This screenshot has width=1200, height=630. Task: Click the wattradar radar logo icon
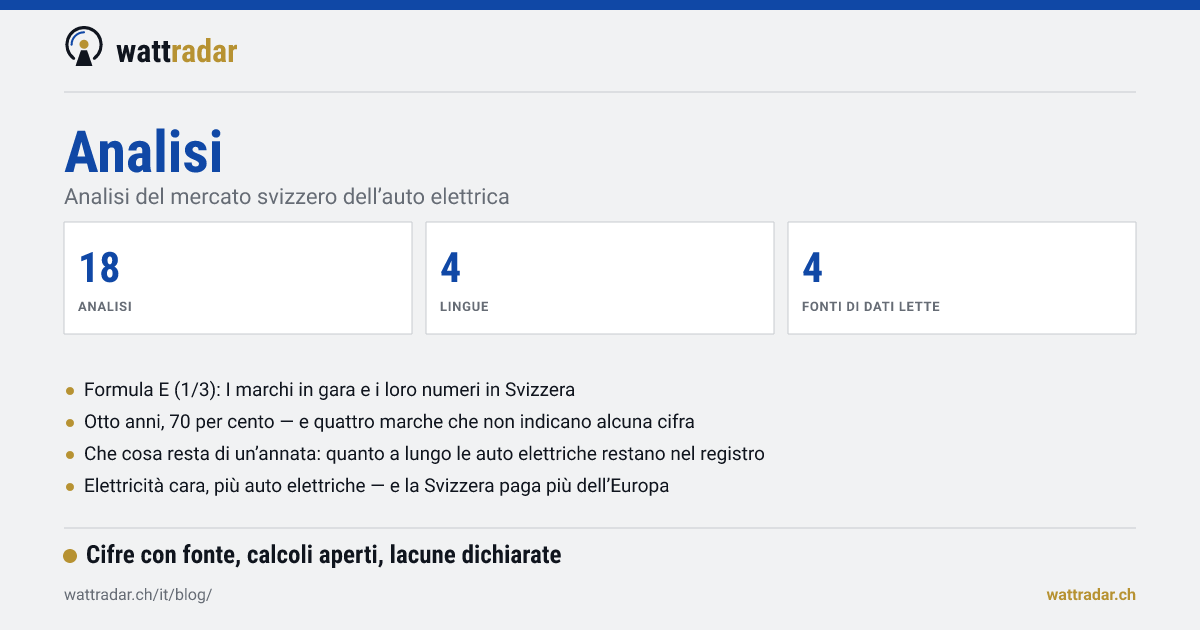pos(84,47)
